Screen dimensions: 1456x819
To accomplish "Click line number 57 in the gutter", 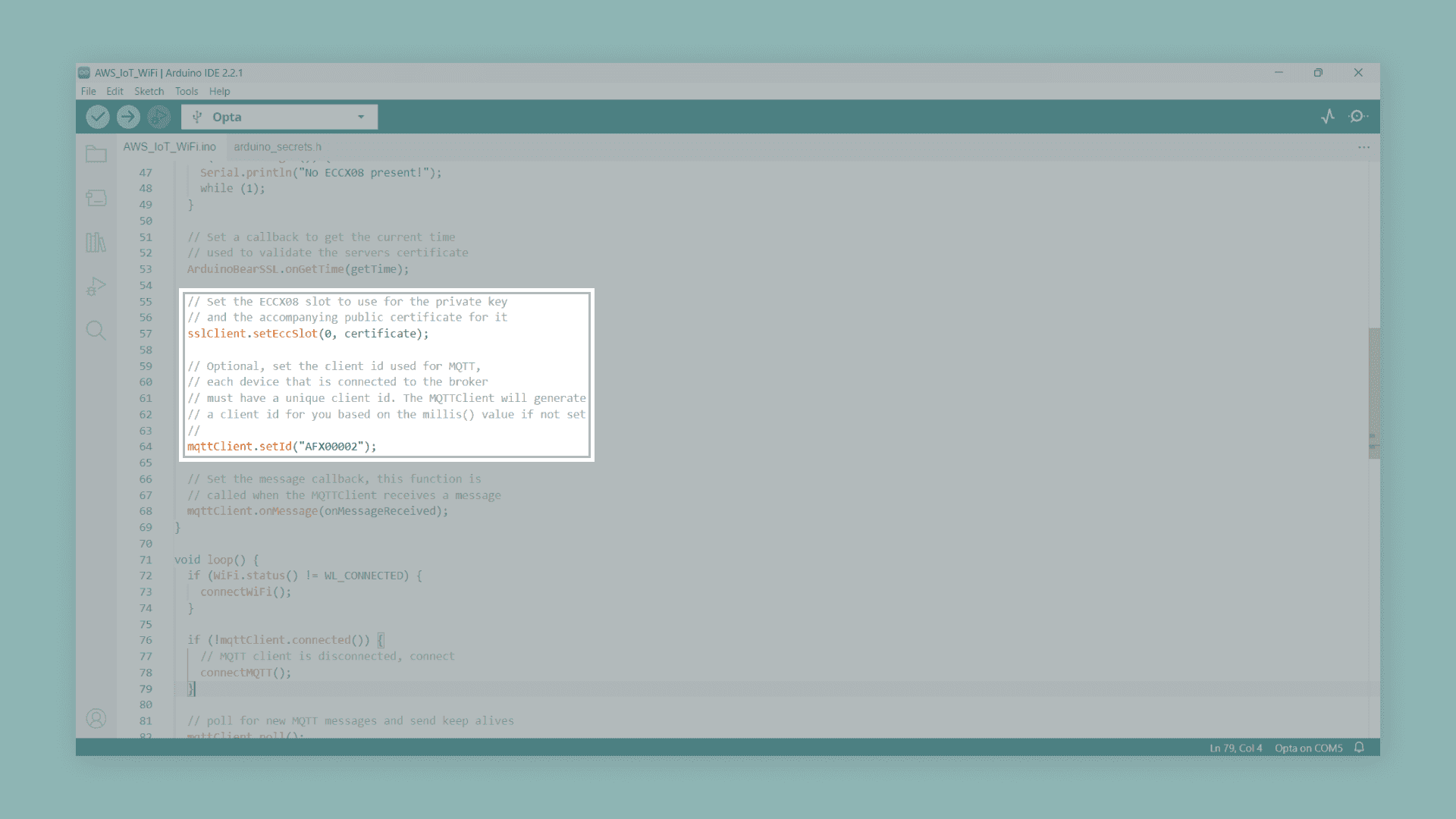I will pyautogui.click(x=146, y=334).
